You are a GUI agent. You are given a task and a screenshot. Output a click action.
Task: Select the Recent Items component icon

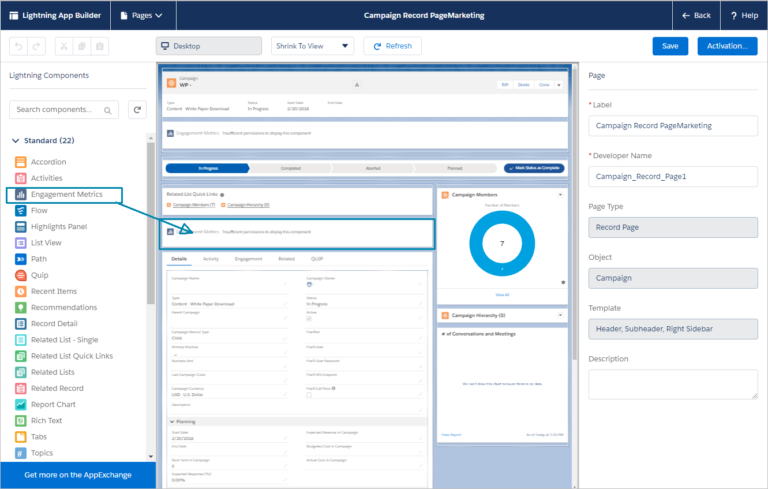click(x=21, y=292)
